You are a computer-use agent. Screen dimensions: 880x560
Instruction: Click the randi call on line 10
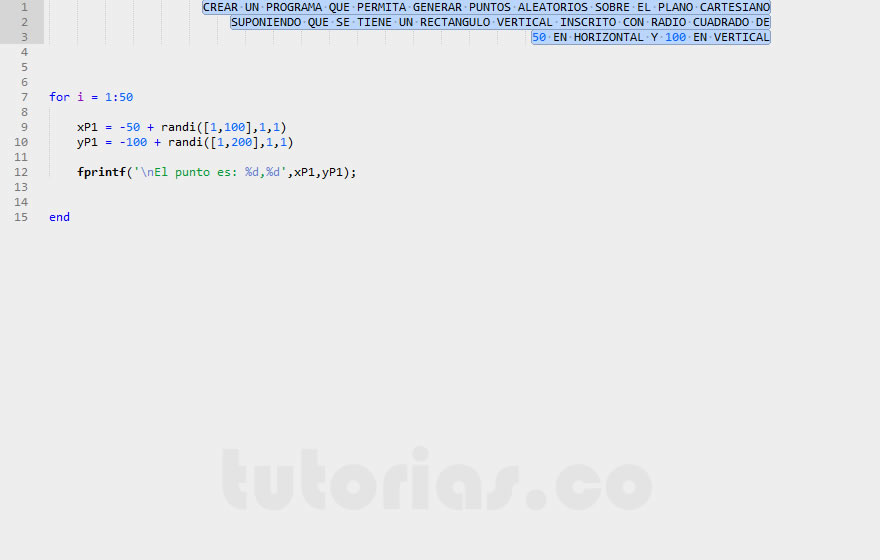click(230, 143)
